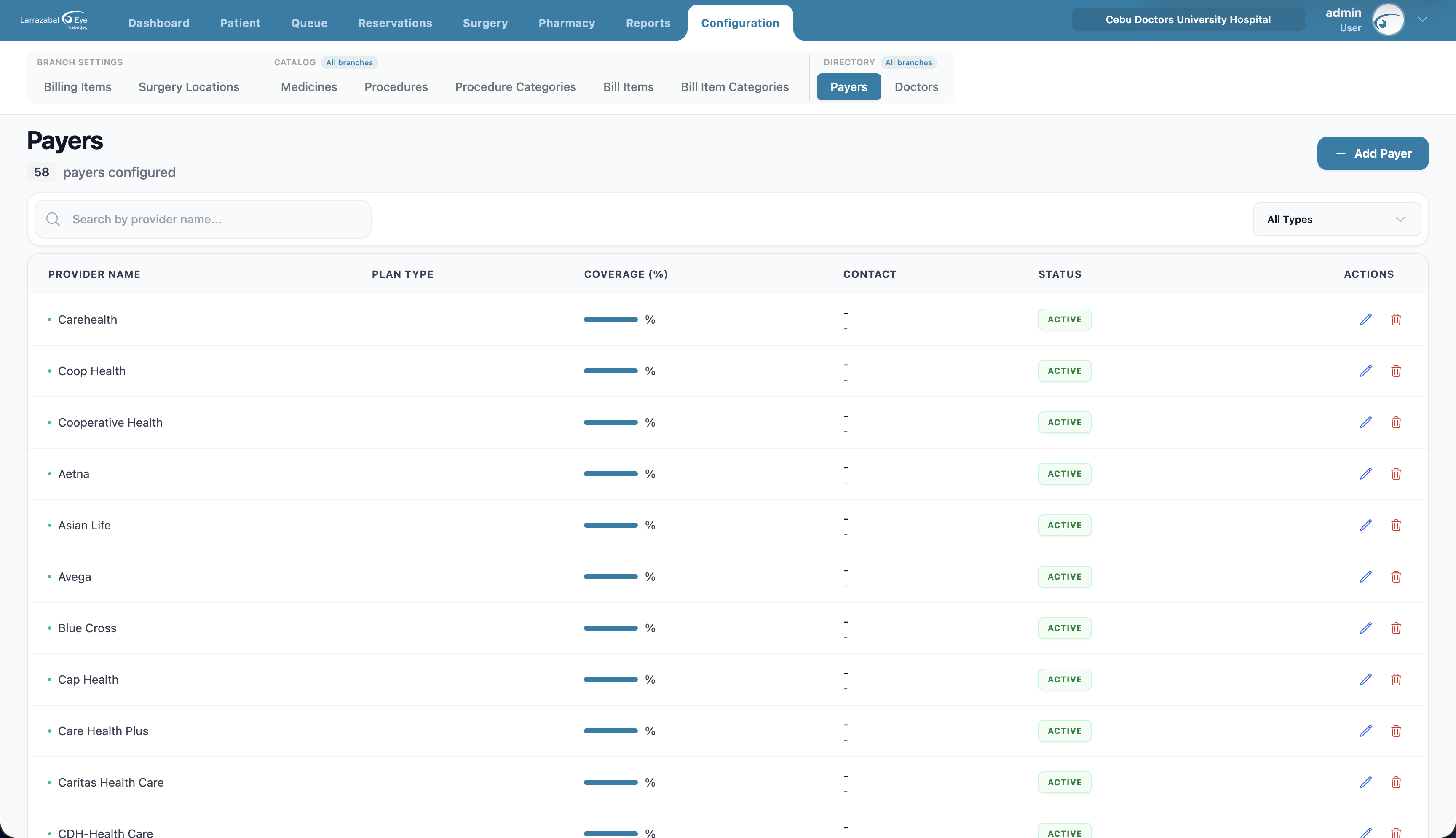Viewport: 1456px width, 838px height.
Task: Click the Avega ACTIVE status badge
Action: tap(1065, 577)
